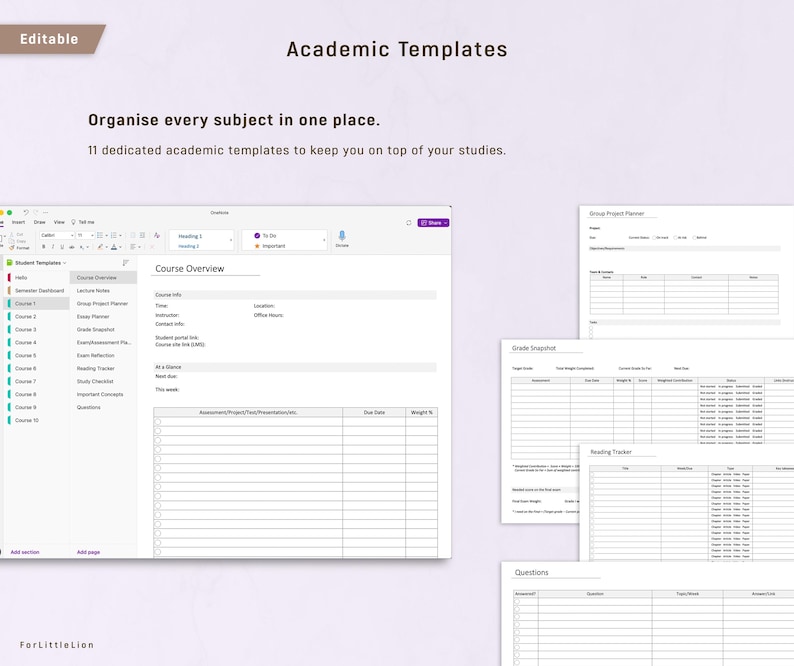Open the font size 11 dropdown
The image size is (794, 666).
(92, 236)
